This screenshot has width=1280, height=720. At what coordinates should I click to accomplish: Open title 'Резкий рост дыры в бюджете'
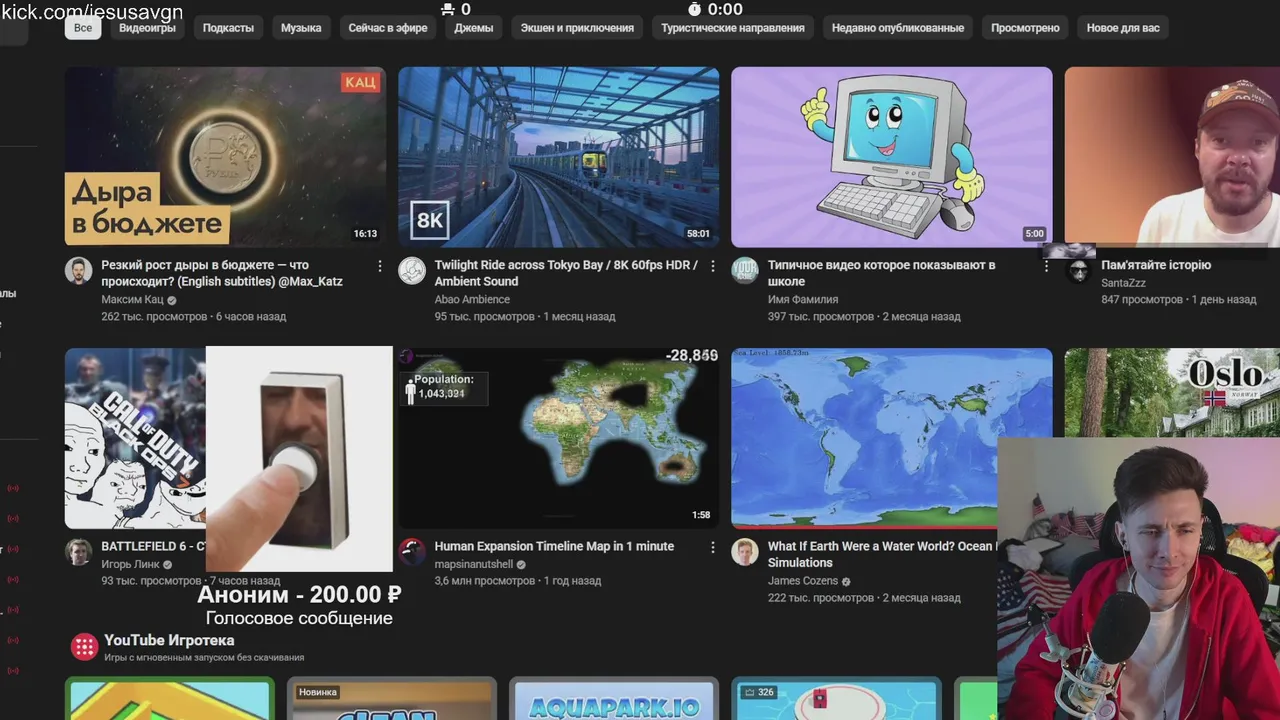pos(222,273)
